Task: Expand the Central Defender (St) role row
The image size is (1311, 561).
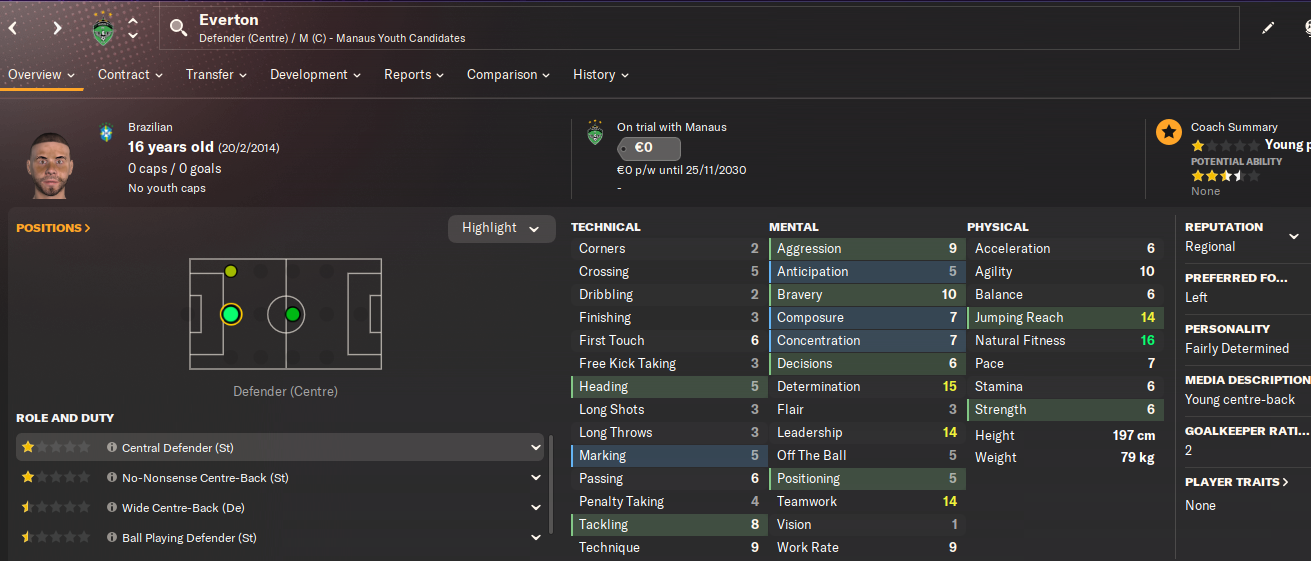Action: click(x=280, y=448)
